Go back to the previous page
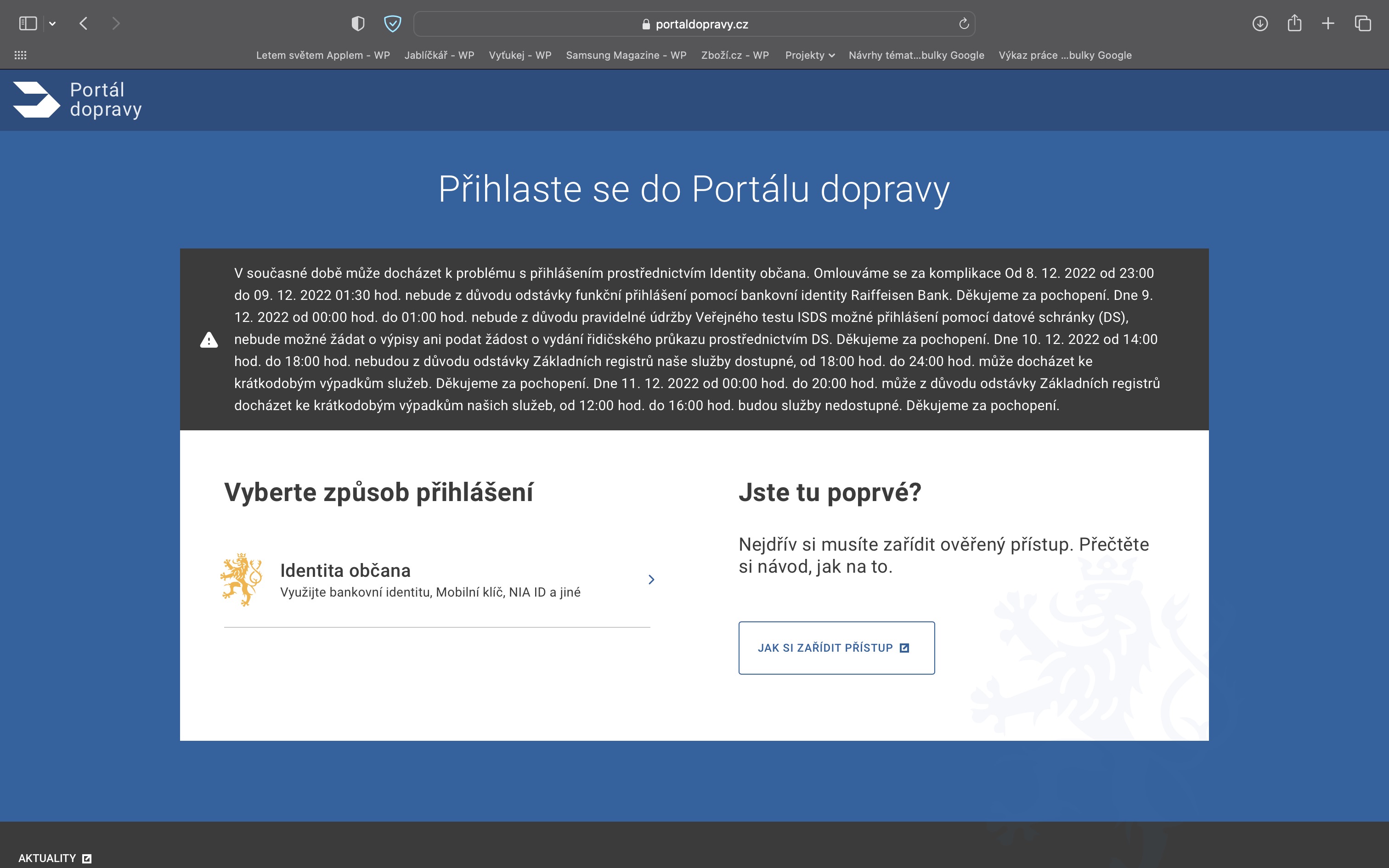 tap(84, 23)
